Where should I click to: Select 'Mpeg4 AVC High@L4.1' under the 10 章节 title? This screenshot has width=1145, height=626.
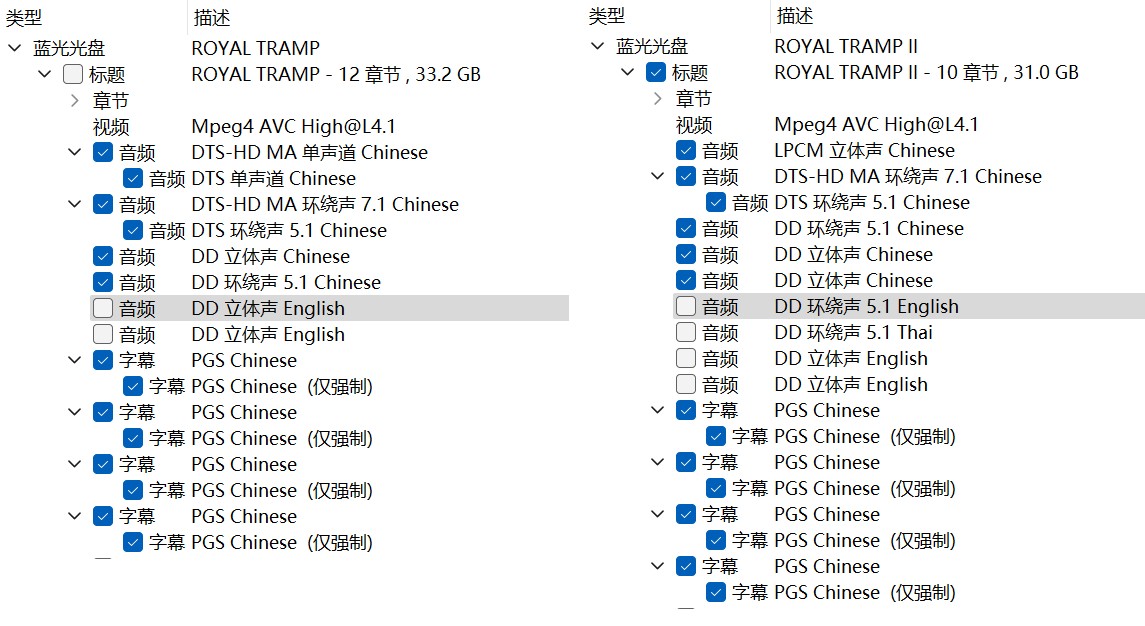pyautogui.click(x=876, y=124)
